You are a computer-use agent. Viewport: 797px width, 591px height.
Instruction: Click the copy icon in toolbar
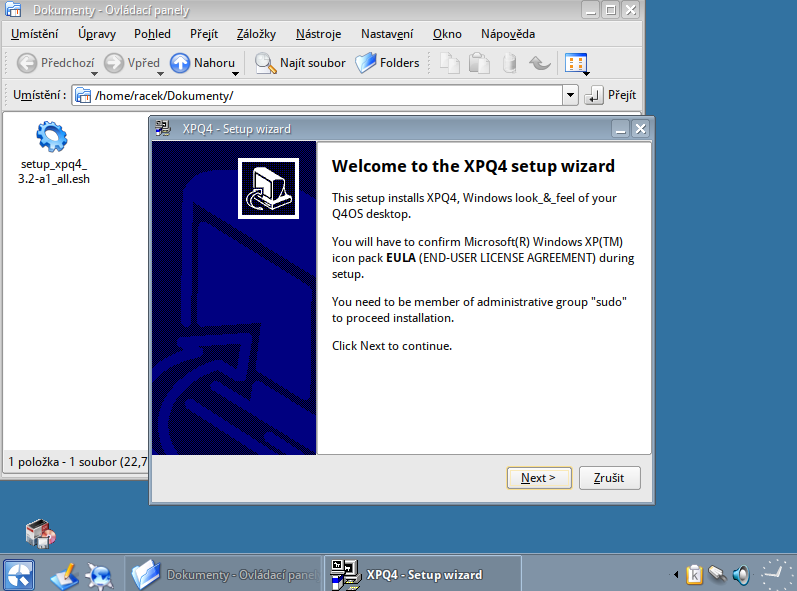[449, 63]
